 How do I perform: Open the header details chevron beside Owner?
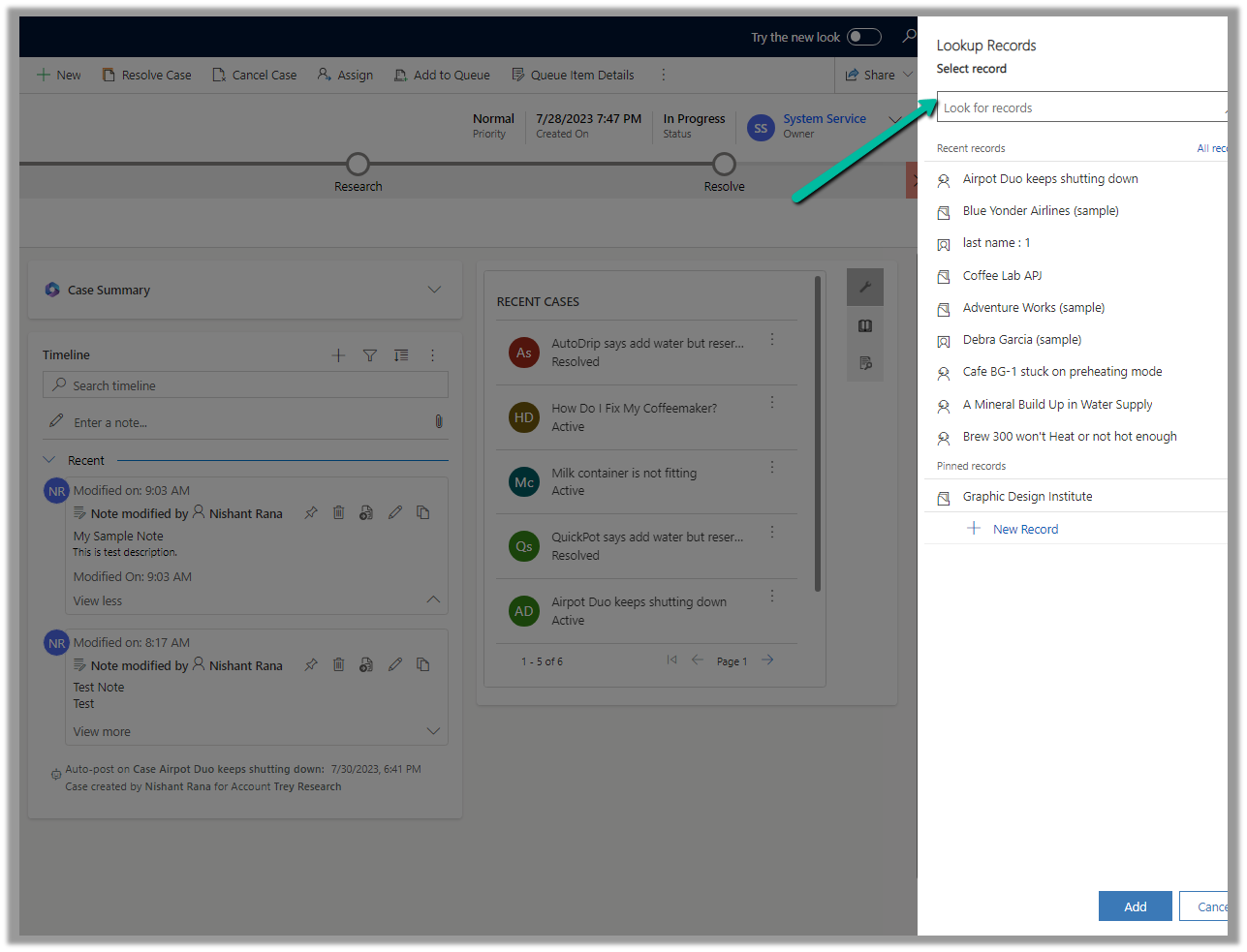tap(895, 120)
